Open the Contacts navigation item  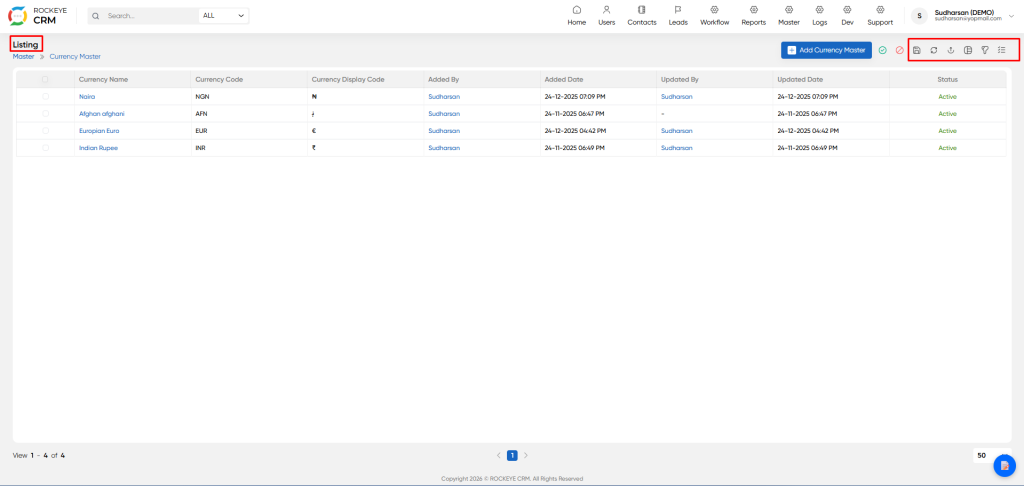641,16
